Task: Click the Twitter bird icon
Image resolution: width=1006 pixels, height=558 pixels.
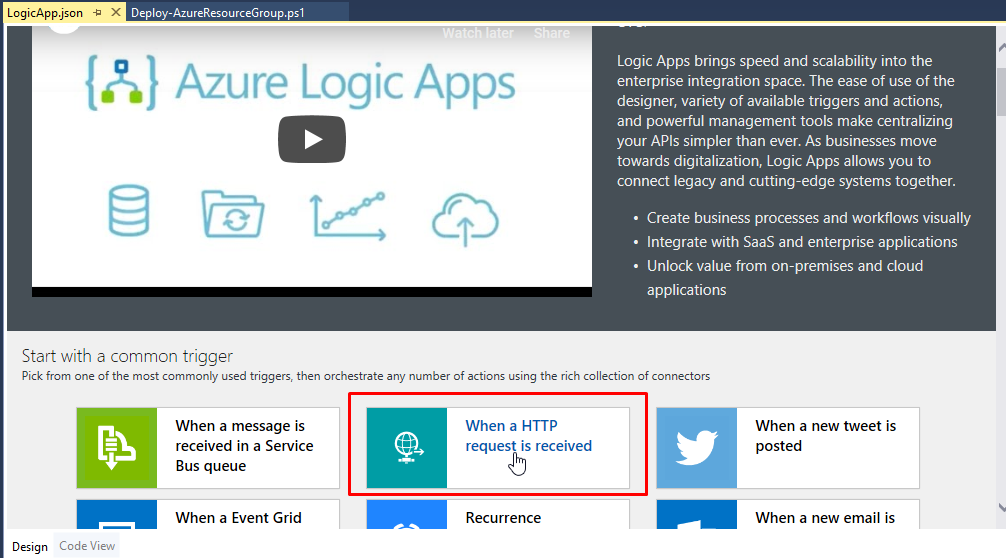Action: coord(697,448)
